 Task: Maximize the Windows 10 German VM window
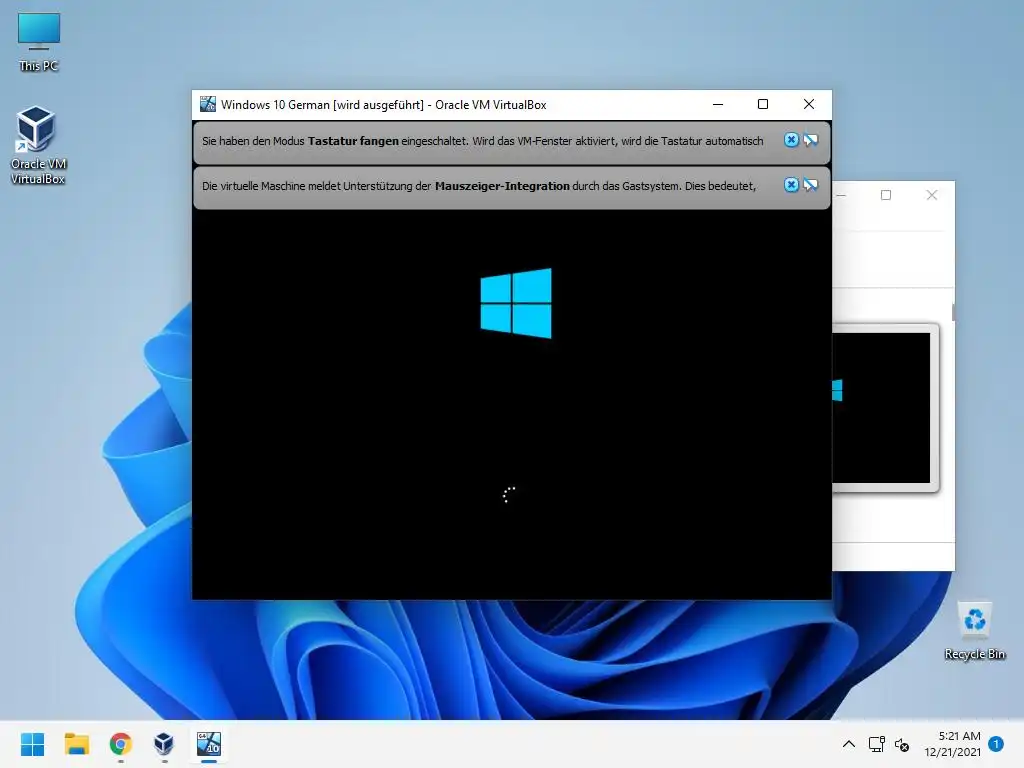click(763, 104)
